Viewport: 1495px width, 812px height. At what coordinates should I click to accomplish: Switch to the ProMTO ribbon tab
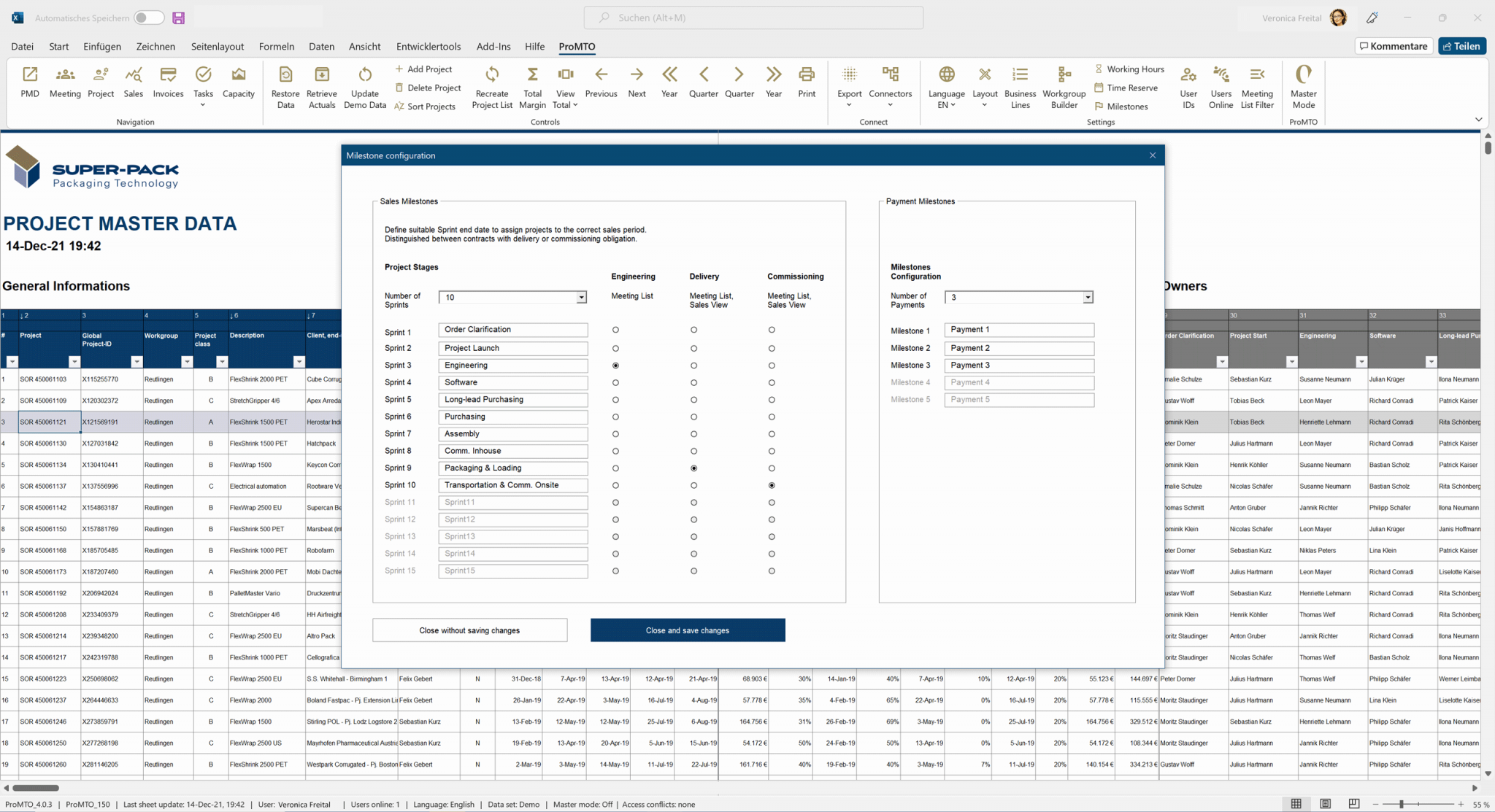(x=576, y=46)
